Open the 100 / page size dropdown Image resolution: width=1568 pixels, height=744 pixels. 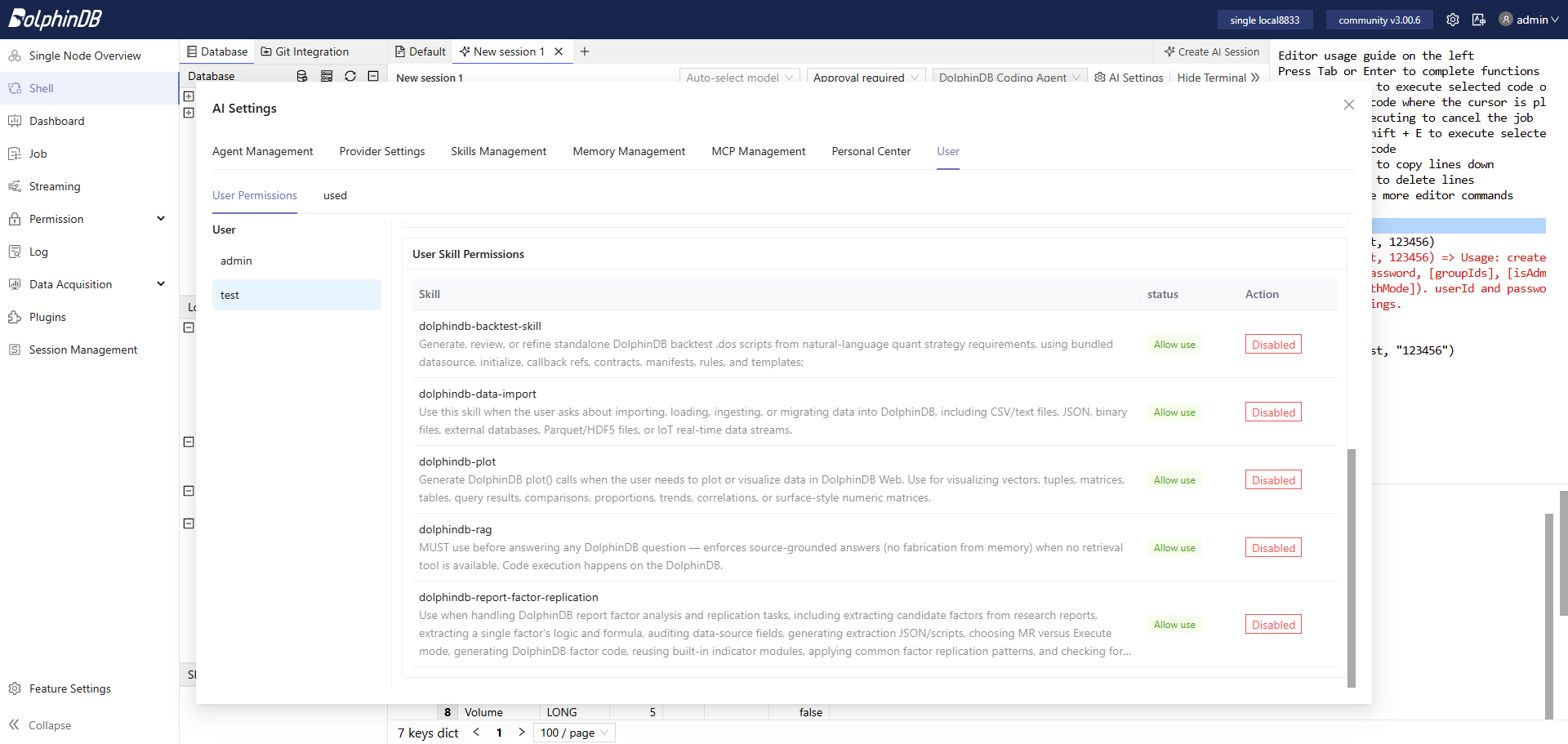574,733
